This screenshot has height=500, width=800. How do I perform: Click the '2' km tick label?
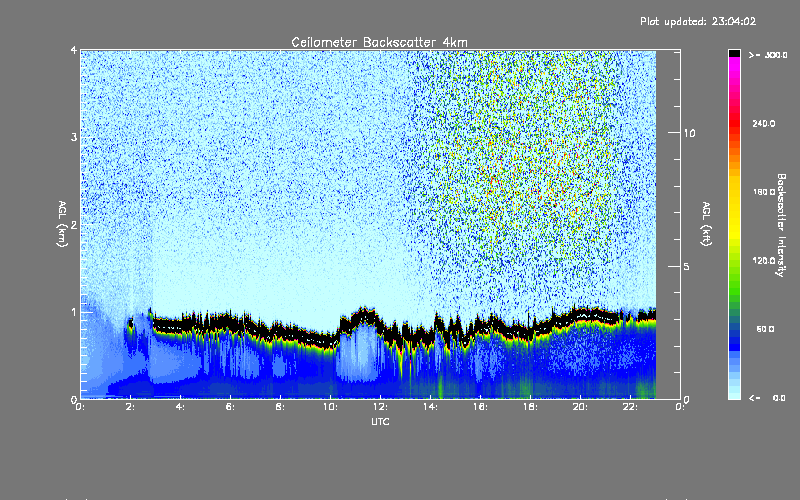74,224
